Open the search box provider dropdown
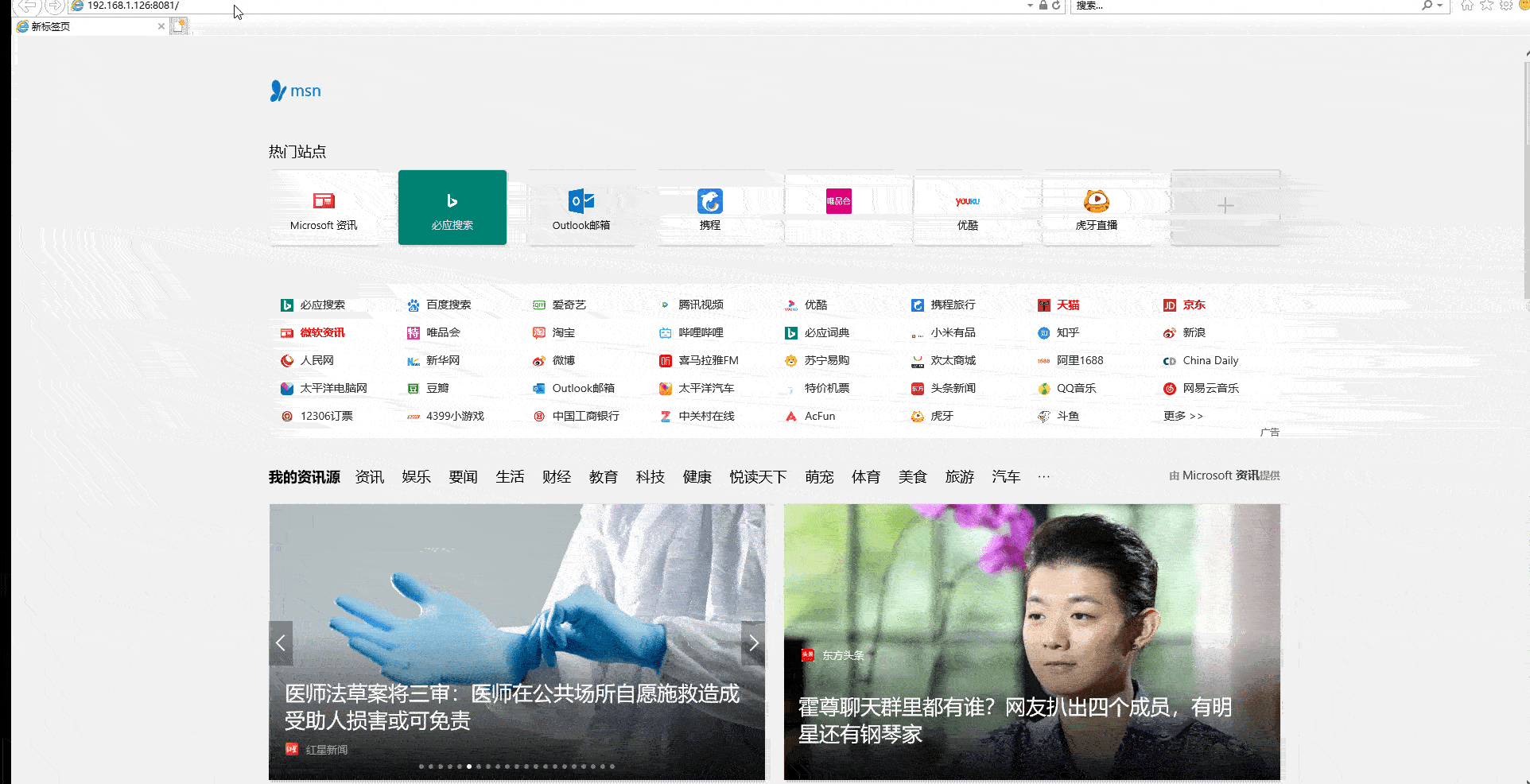1530x784 pixels. pyautogui.click(x=1439, y=6)
